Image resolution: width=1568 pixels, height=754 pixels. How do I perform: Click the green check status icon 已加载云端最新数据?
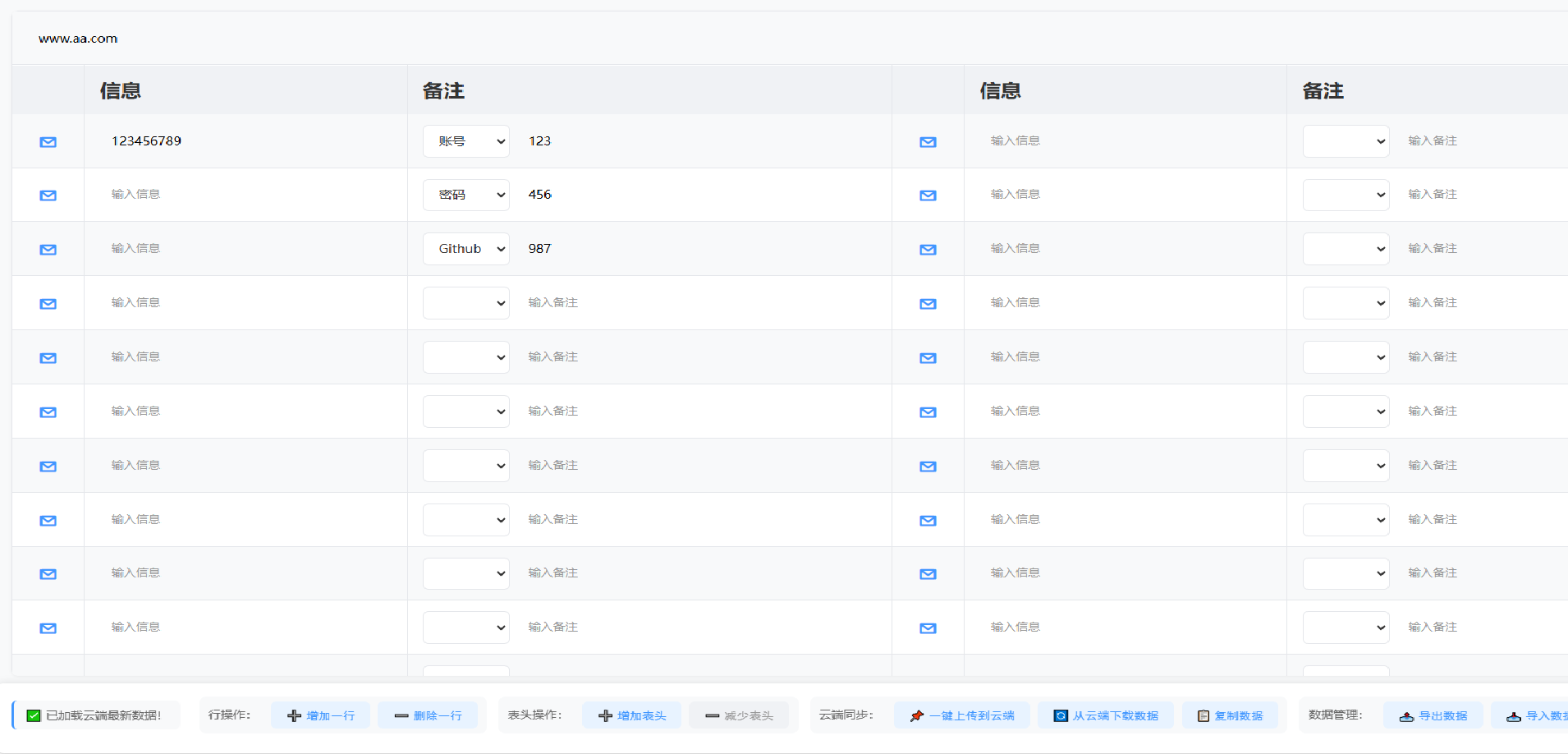click(34, 715)
